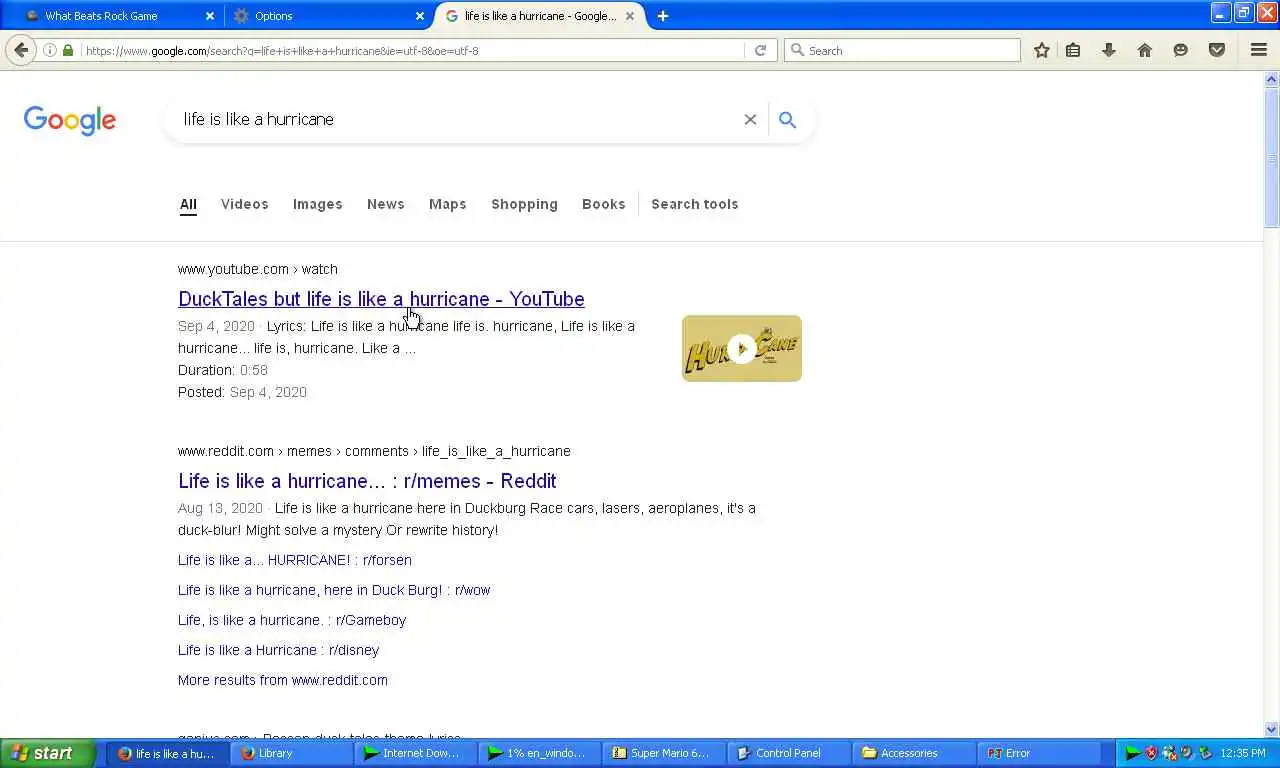1280x768 pixels.
Task: Close the What Beats Rock Game tab
Action: pyautogui.click(x=210, y=16)
